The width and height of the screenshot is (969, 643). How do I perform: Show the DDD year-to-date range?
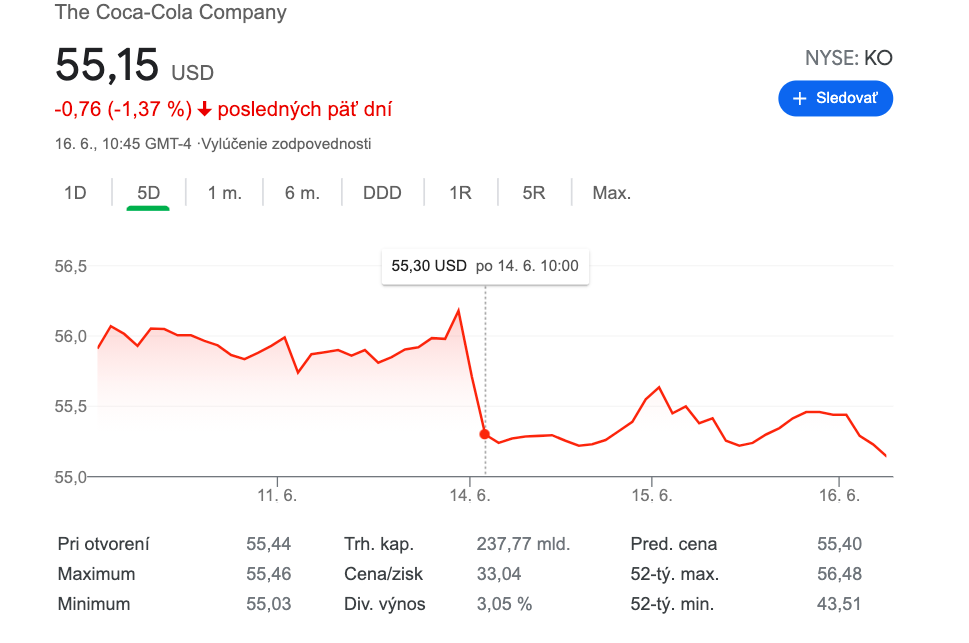[x=382, y=193]
